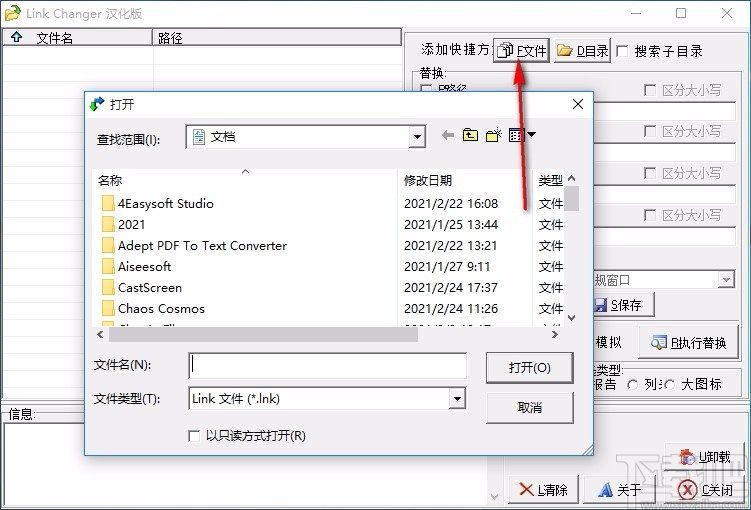The height and width of the screenshot is (510, 751).
Task: Click date 2021/2/24 17:37
Action: [451, 288]
